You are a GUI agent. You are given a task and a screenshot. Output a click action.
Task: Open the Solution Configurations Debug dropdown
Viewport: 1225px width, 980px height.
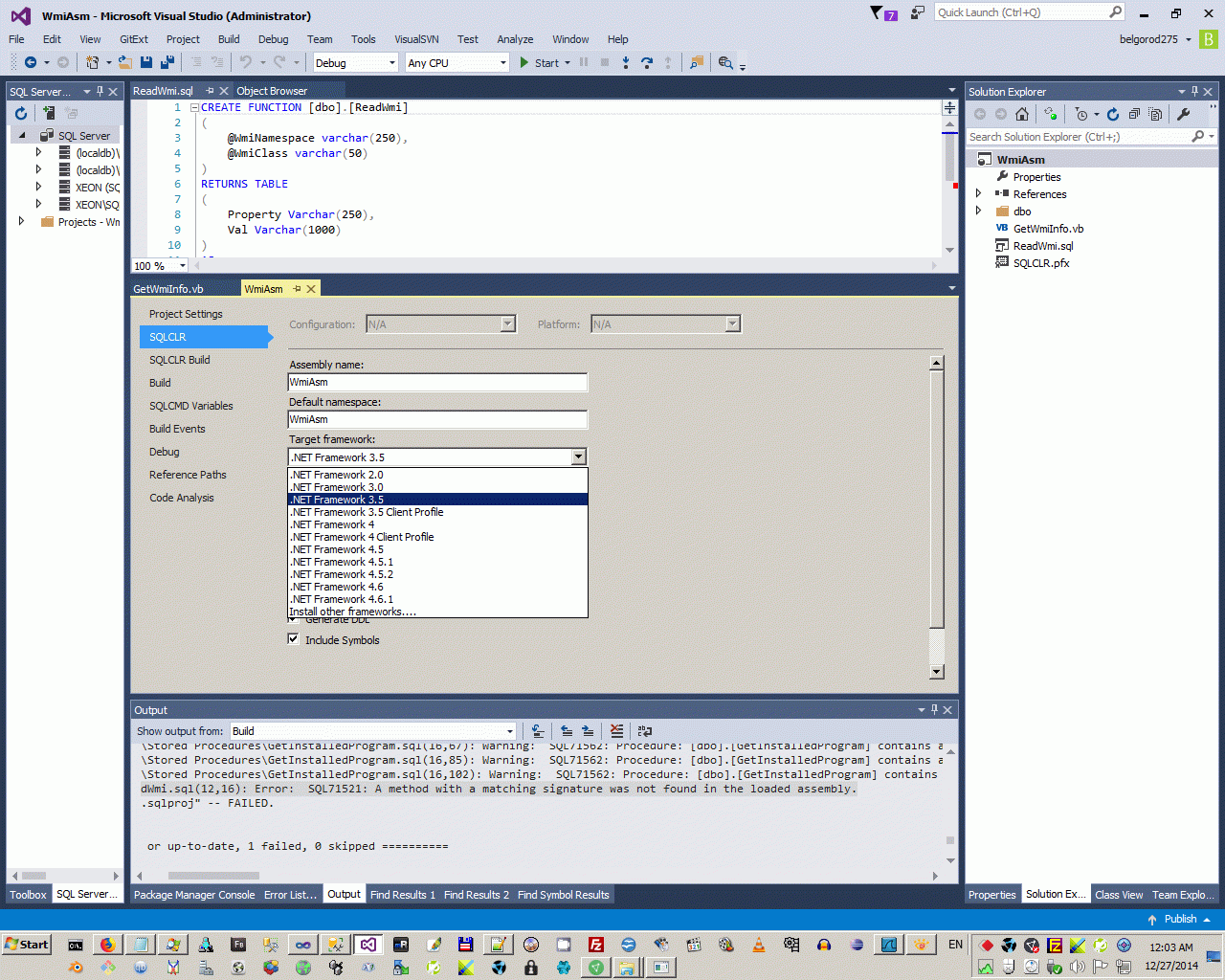(x=355, y=63)
